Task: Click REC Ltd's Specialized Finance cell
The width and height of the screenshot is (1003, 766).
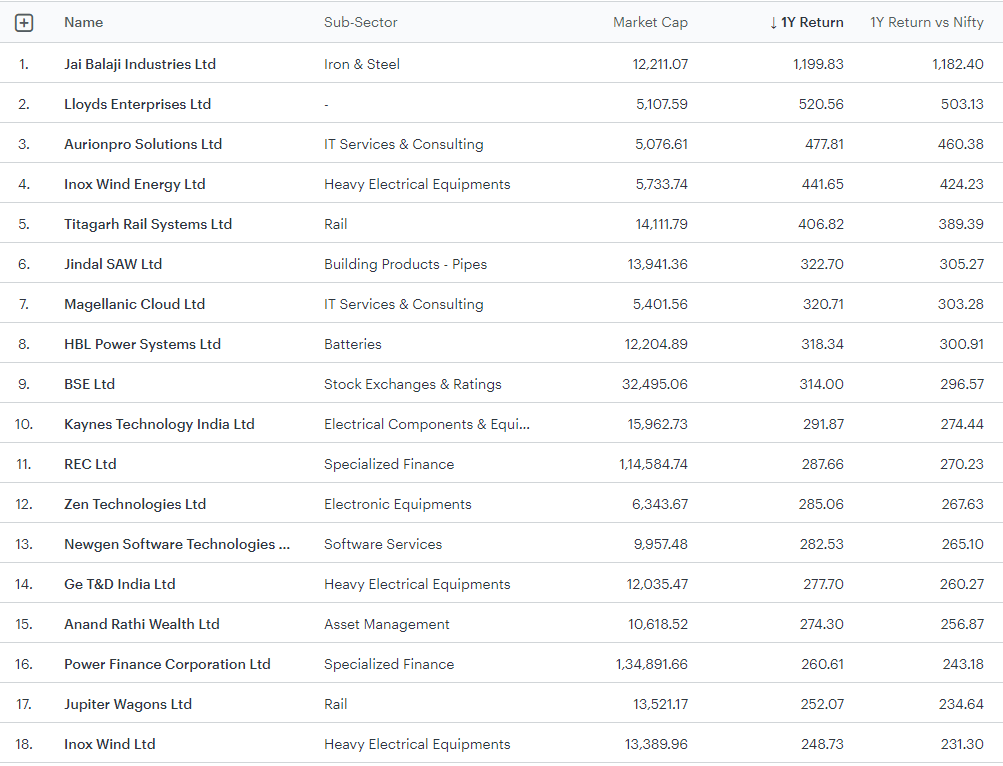Action: (x=389, y=464)
